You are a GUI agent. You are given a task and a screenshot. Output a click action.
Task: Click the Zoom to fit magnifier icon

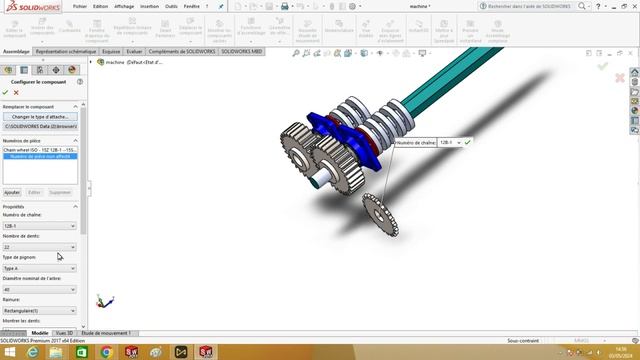point(296,53)
